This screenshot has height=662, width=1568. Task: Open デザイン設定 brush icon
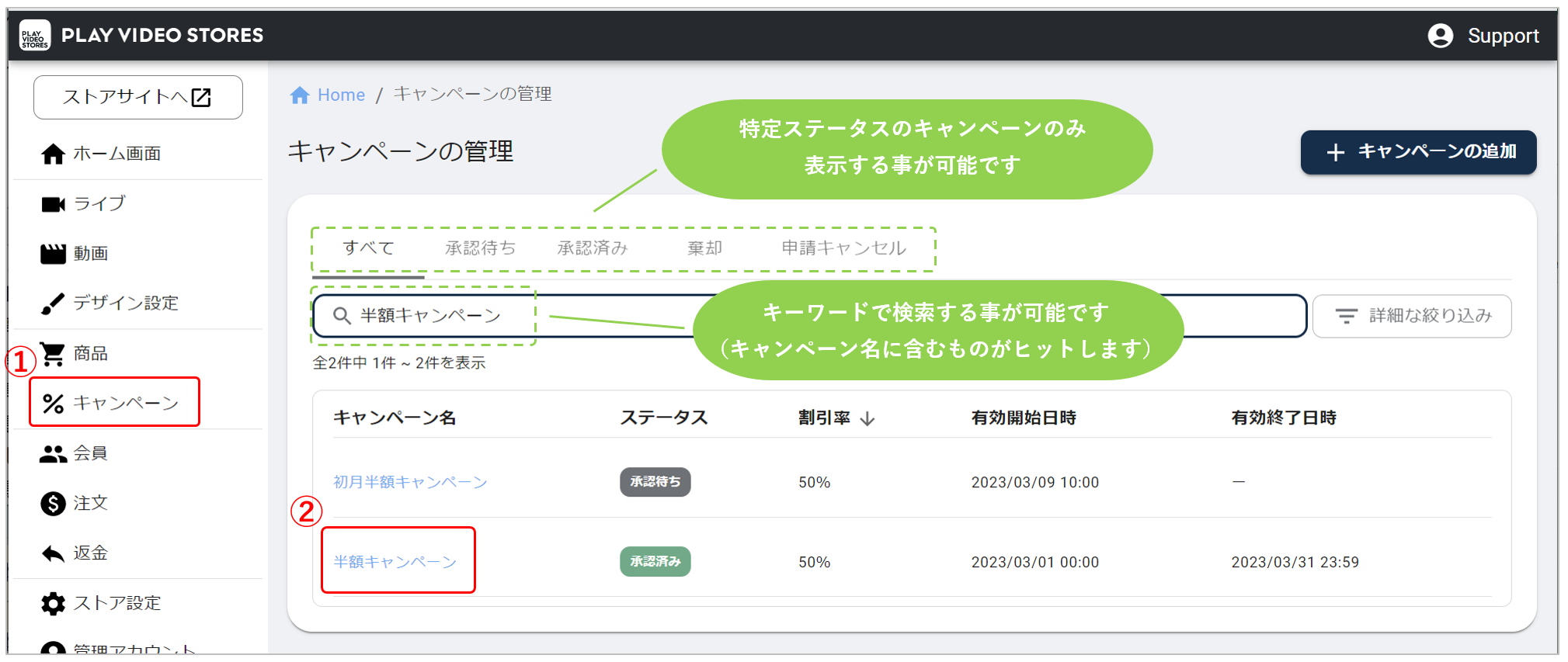click(53, 303)
